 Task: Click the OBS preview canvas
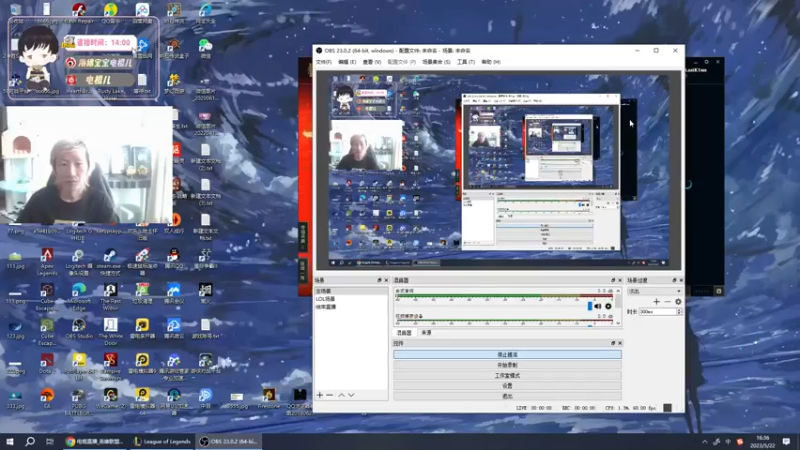coord(498,170)
